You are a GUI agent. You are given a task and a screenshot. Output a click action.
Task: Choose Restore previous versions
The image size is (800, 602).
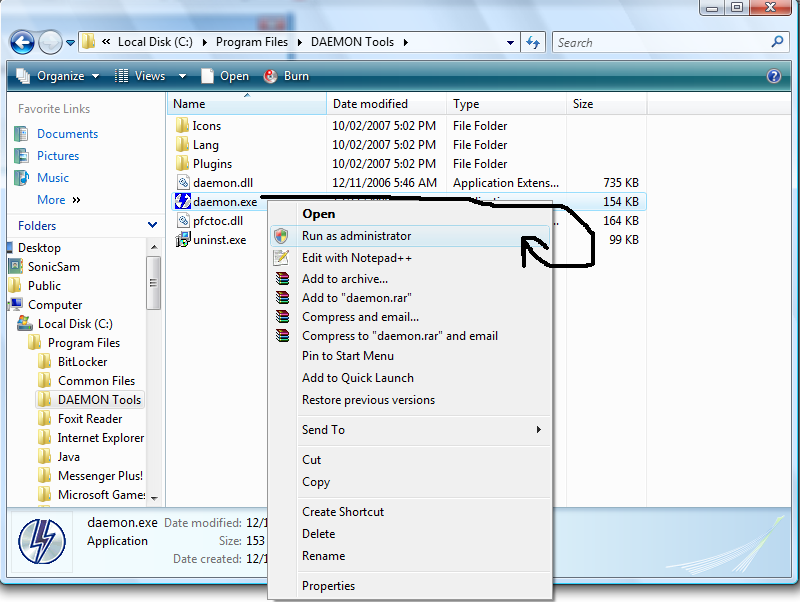pos(410,399)
